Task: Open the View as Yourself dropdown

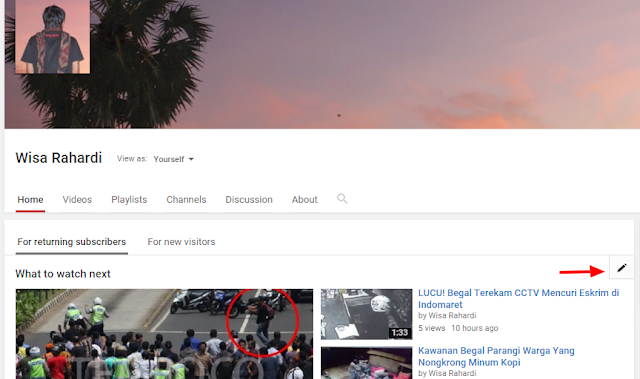Action: click(x=173, y=159)
